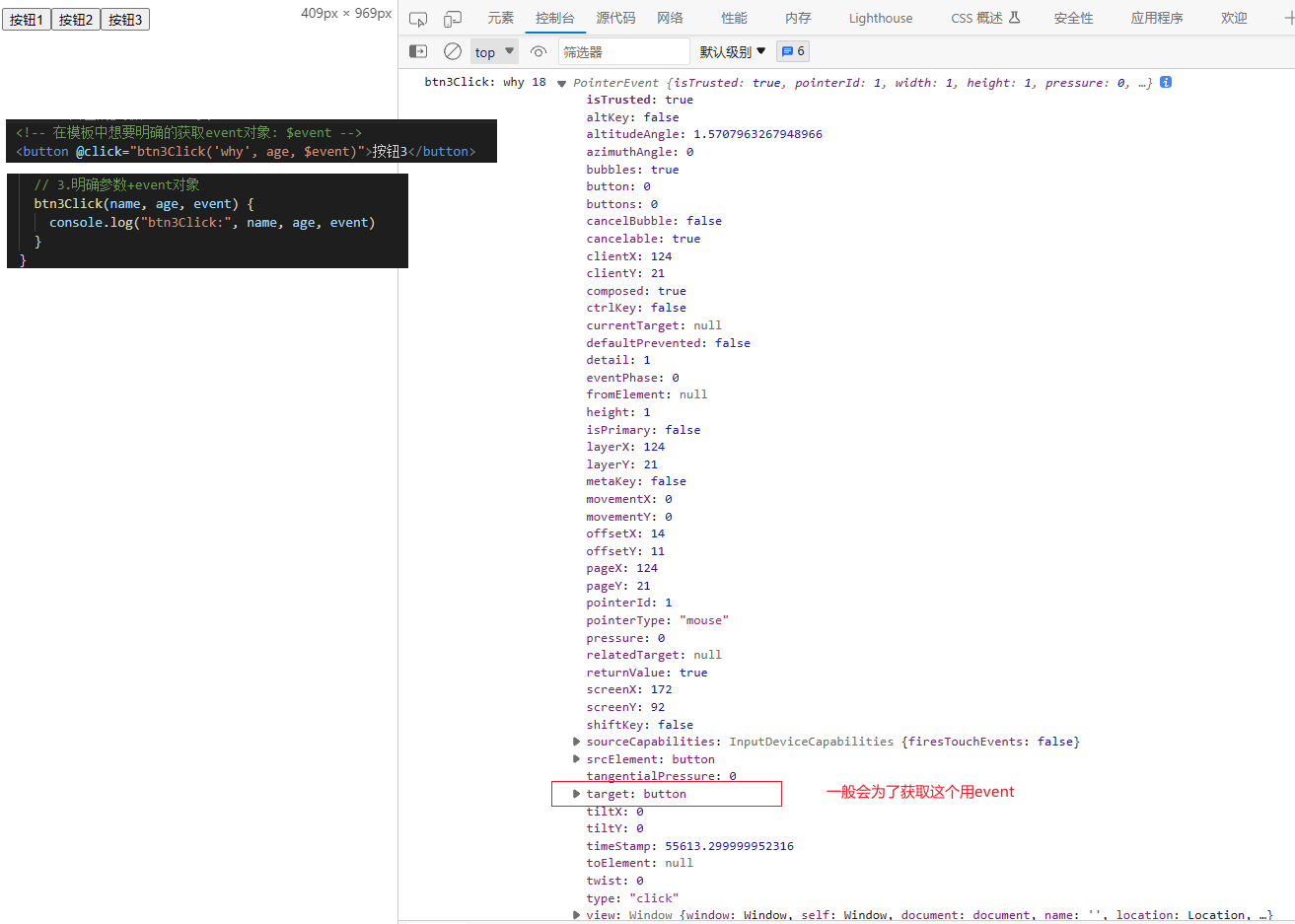The height and width of the screenshot is (924, 1295).
Task: Clear the console with the ban icon
Action: [x=453, y=51]
